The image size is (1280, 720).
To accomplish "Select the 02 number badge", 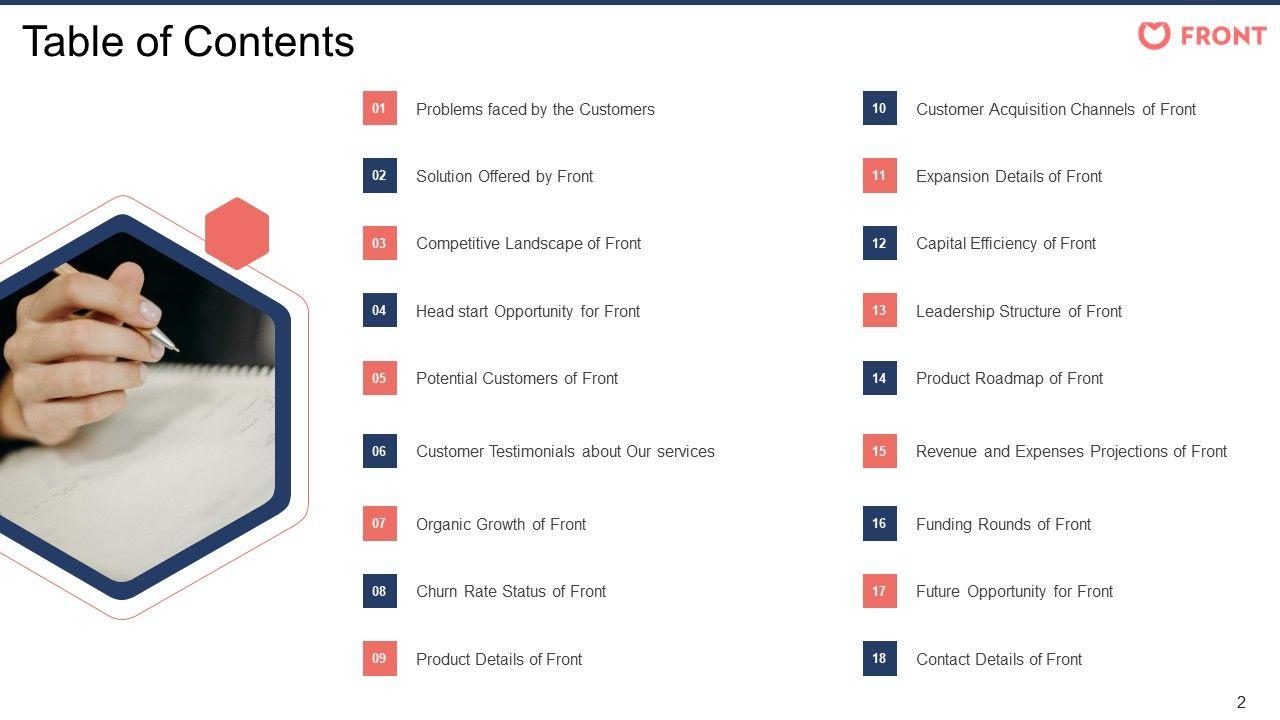I will 379,175.
